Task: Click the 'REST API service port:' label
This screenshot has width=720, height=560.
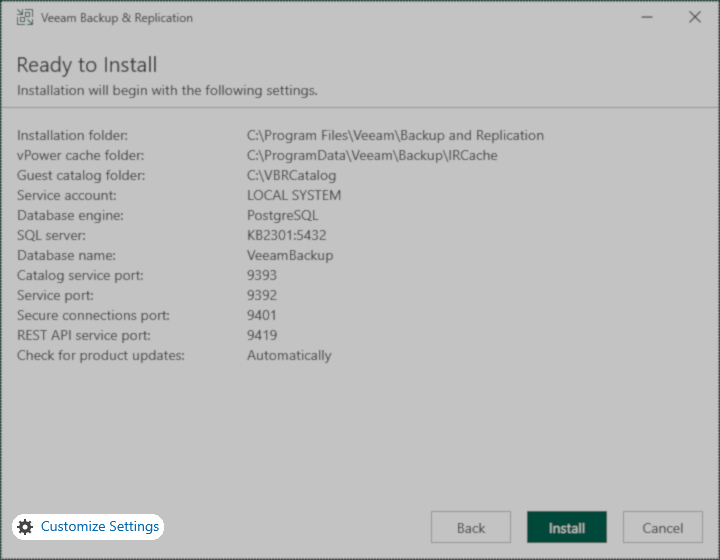Action: 84,336
